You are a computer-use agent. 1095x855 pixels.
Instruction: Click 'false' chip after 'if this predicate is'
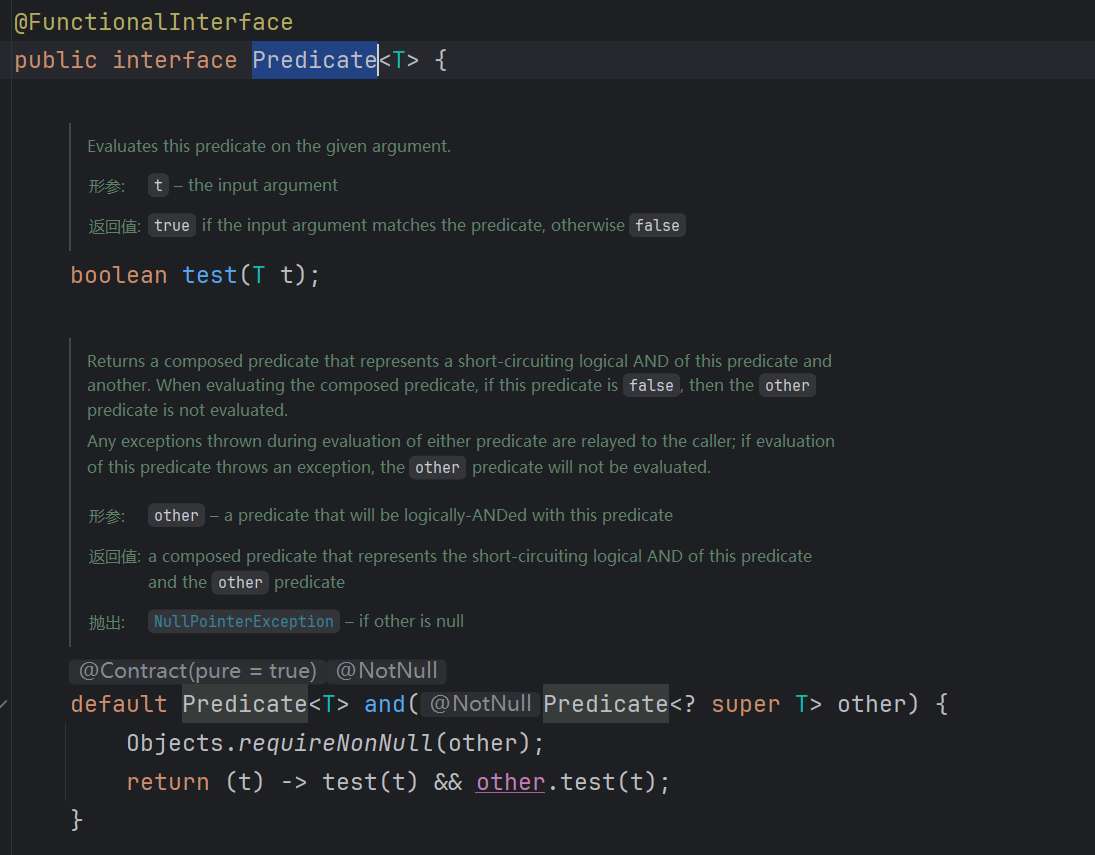[x=651, y=386]
